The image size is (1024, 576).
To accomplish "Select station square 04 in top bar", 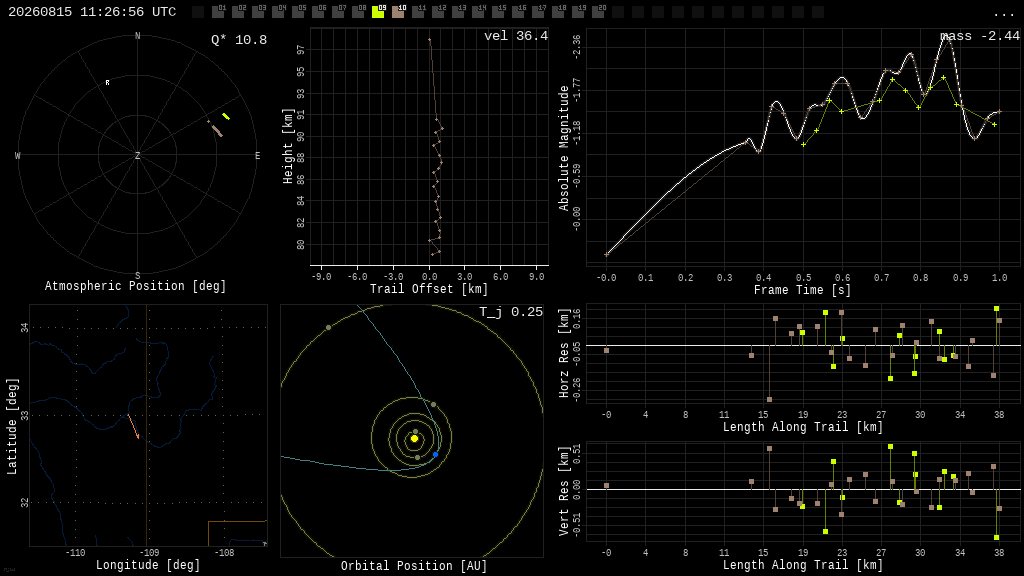I will [278, 12].
